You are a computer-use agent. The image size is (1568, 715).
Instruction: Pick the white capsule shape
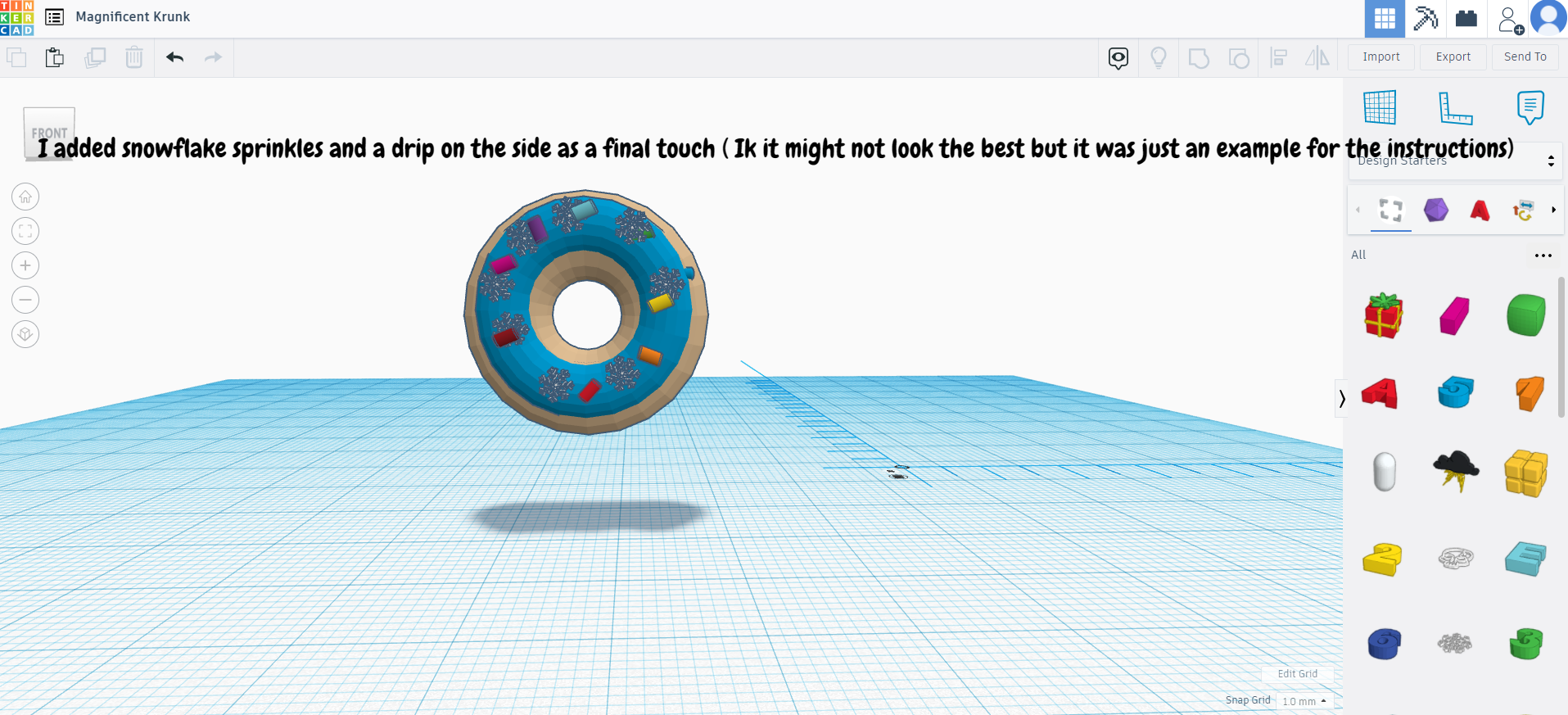tap(1384, 472)
